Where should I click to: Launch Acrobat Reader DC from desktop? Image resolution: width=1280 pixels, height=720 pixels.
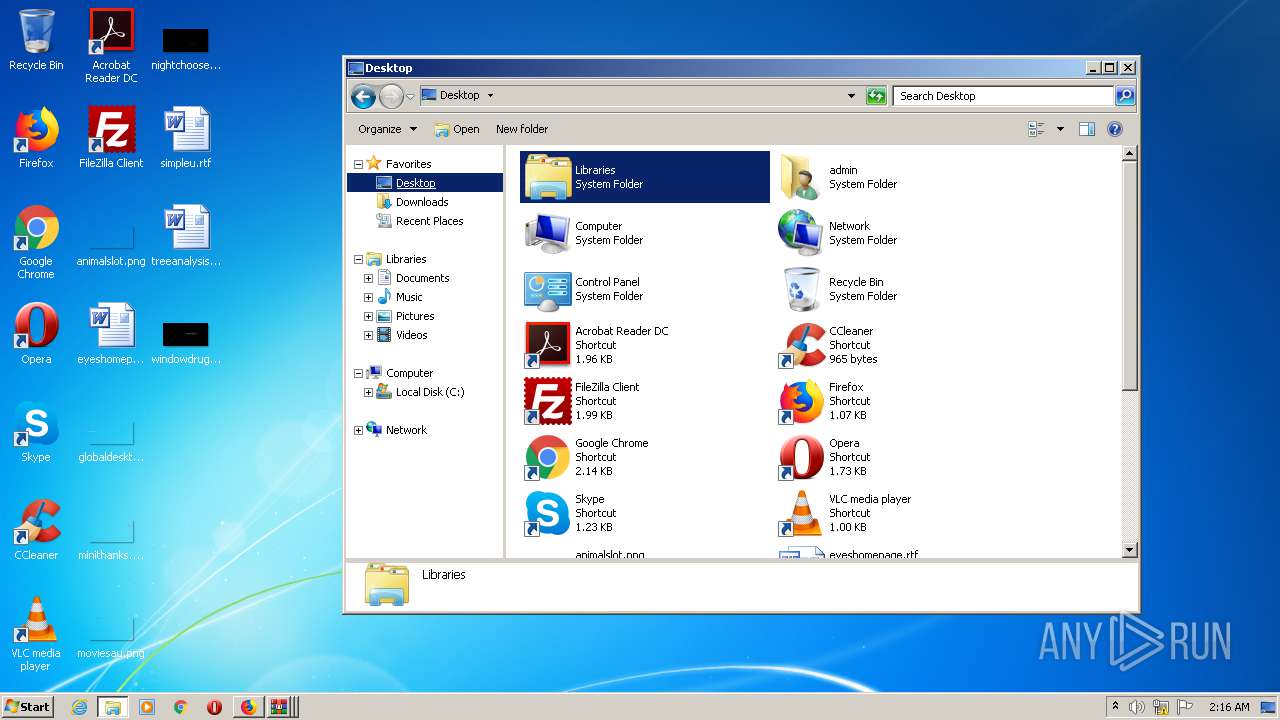coord(111,45)
